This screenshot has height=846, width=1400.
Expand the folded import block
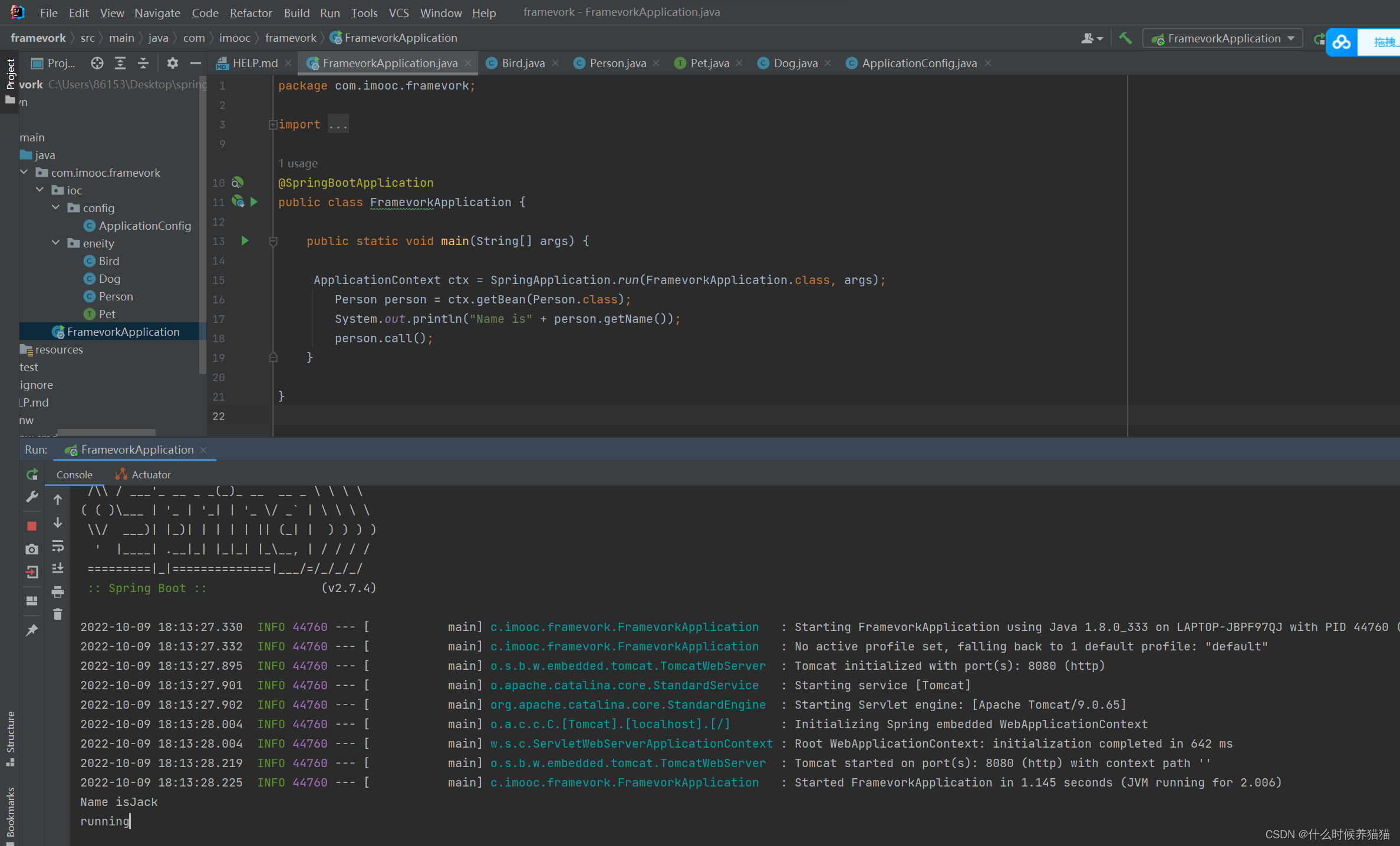[272, 125]
